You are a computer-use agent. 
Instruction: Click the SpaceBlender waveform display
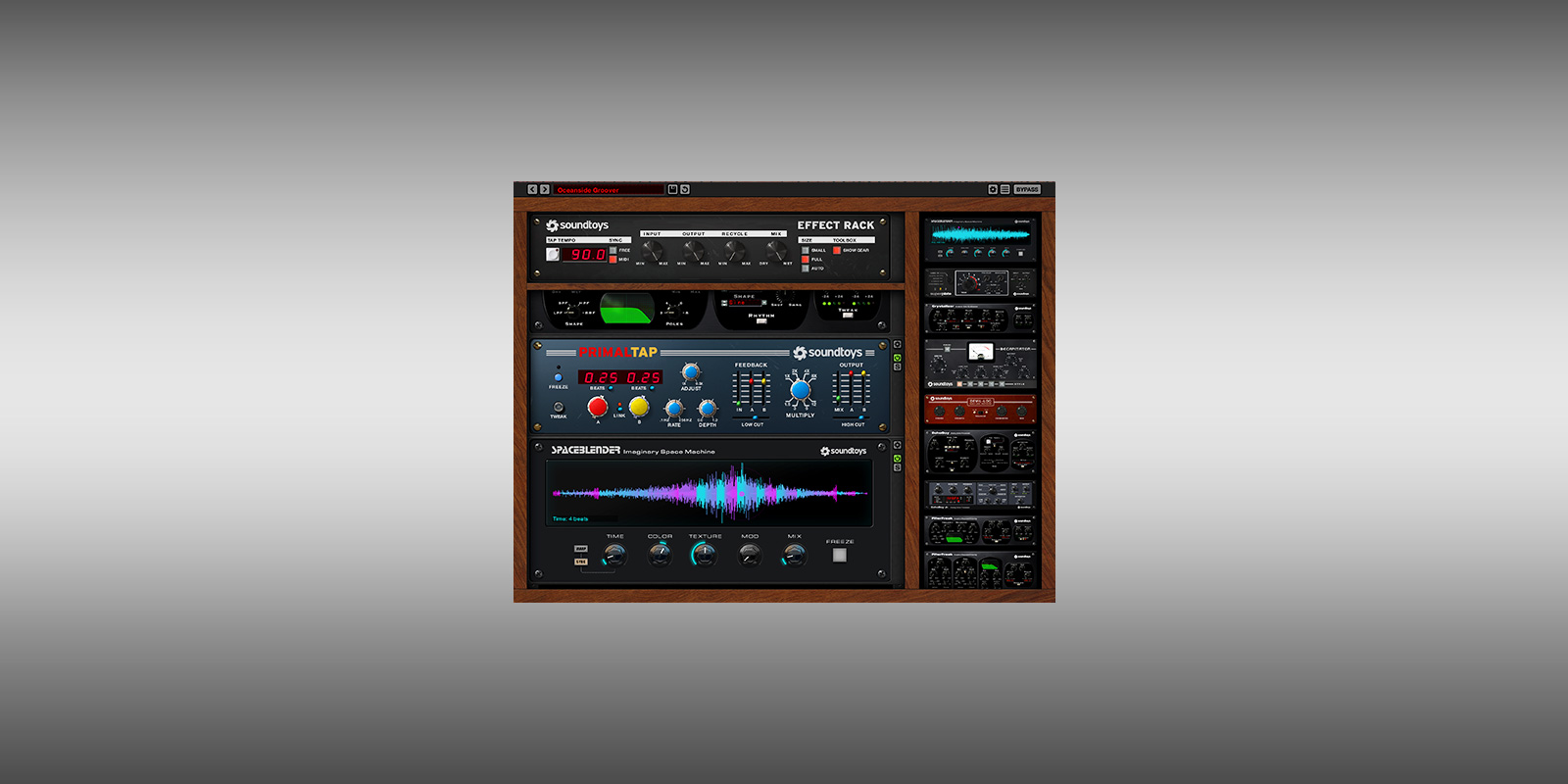[x=709, y=493]
